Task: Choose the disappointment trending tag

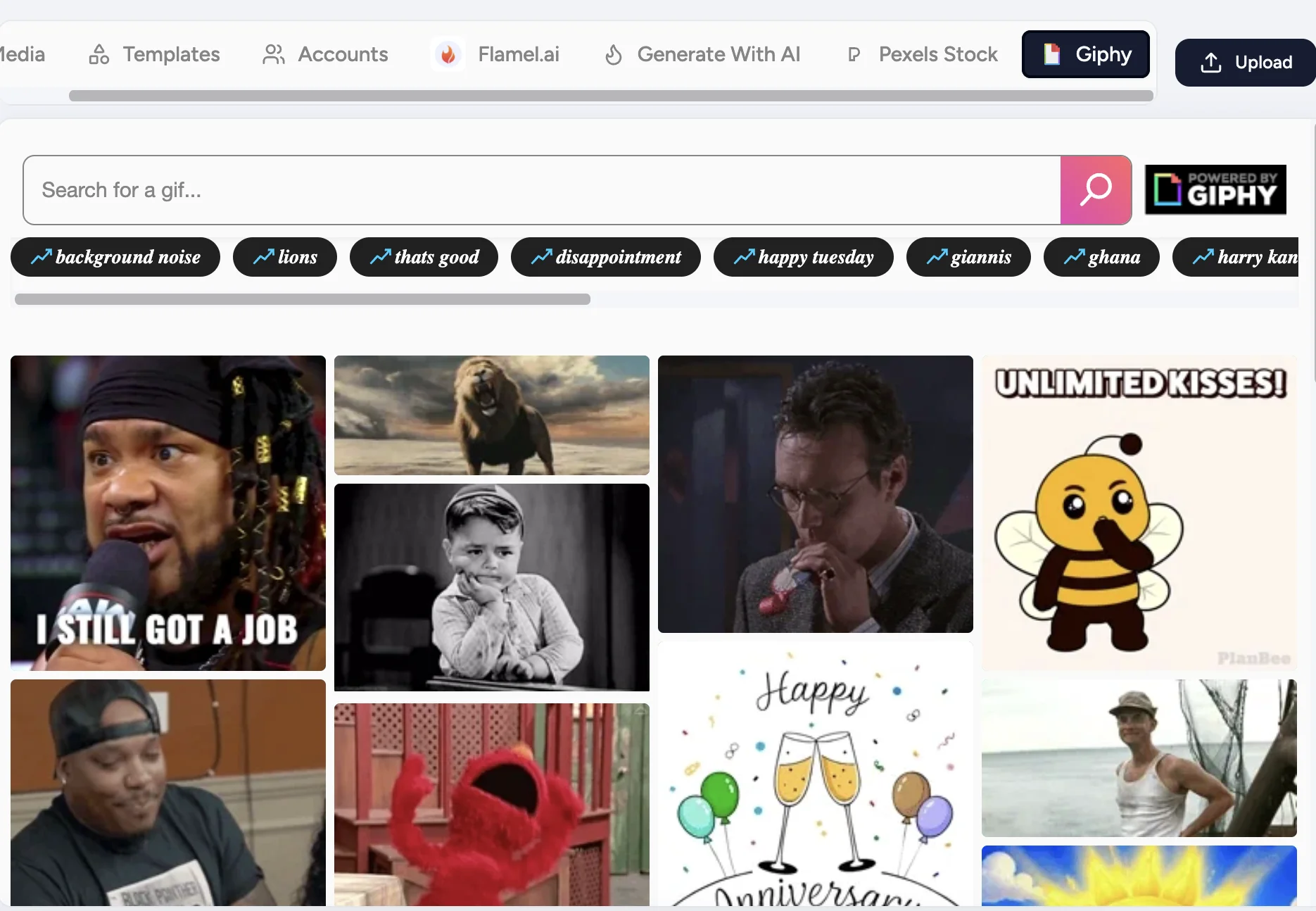Action: [606, 257]
